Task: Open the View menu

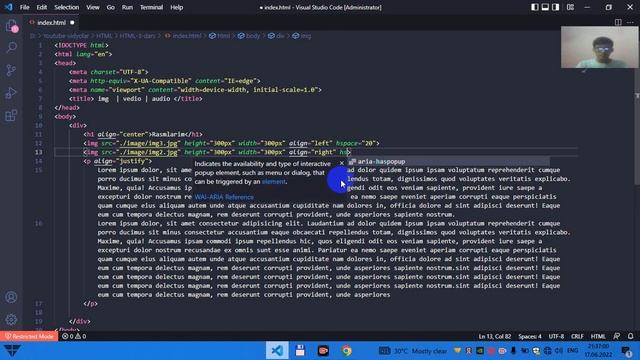Action: [x=93, y=7]
